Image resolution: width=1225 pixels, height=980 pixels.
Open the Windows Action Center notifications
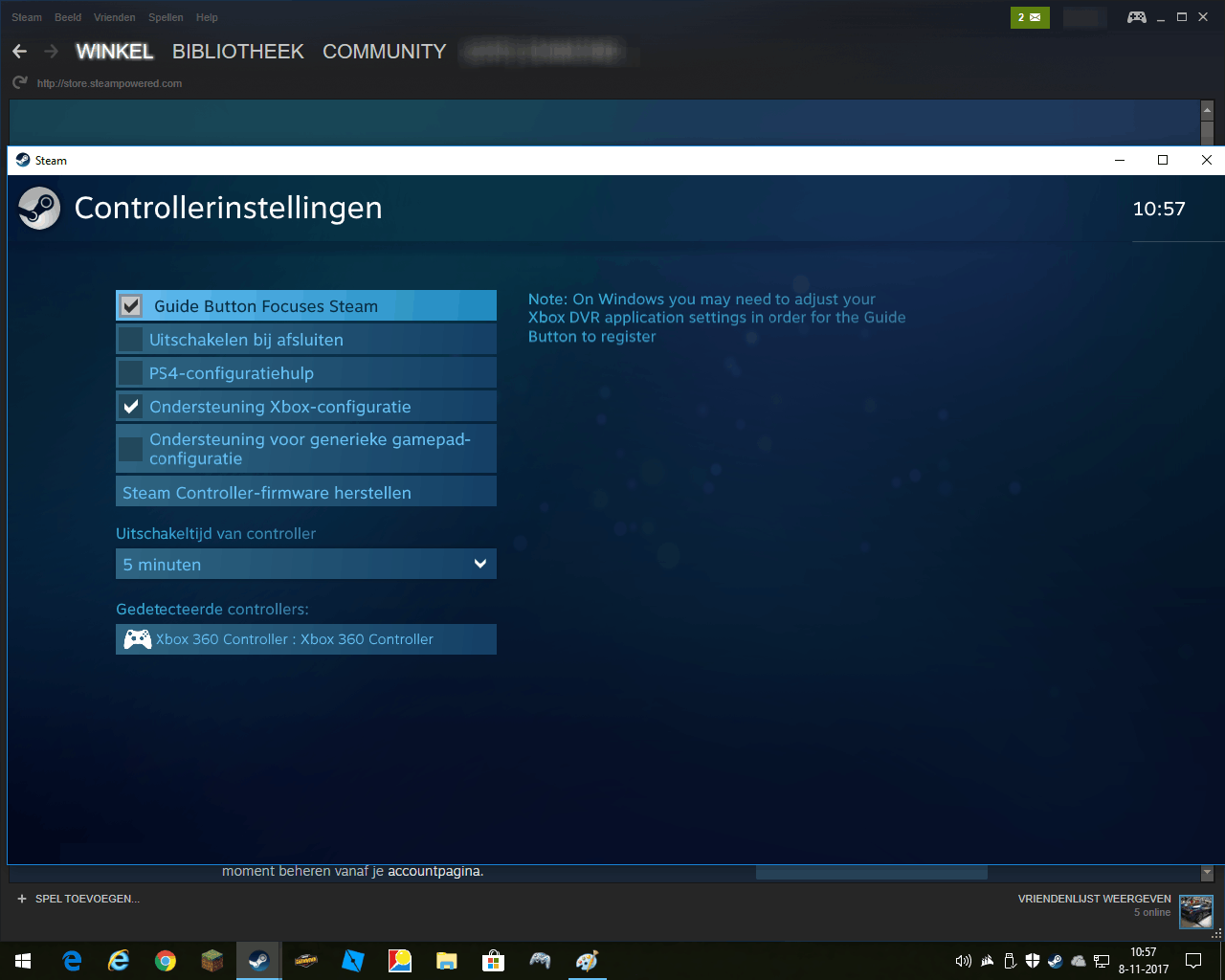1193,961
